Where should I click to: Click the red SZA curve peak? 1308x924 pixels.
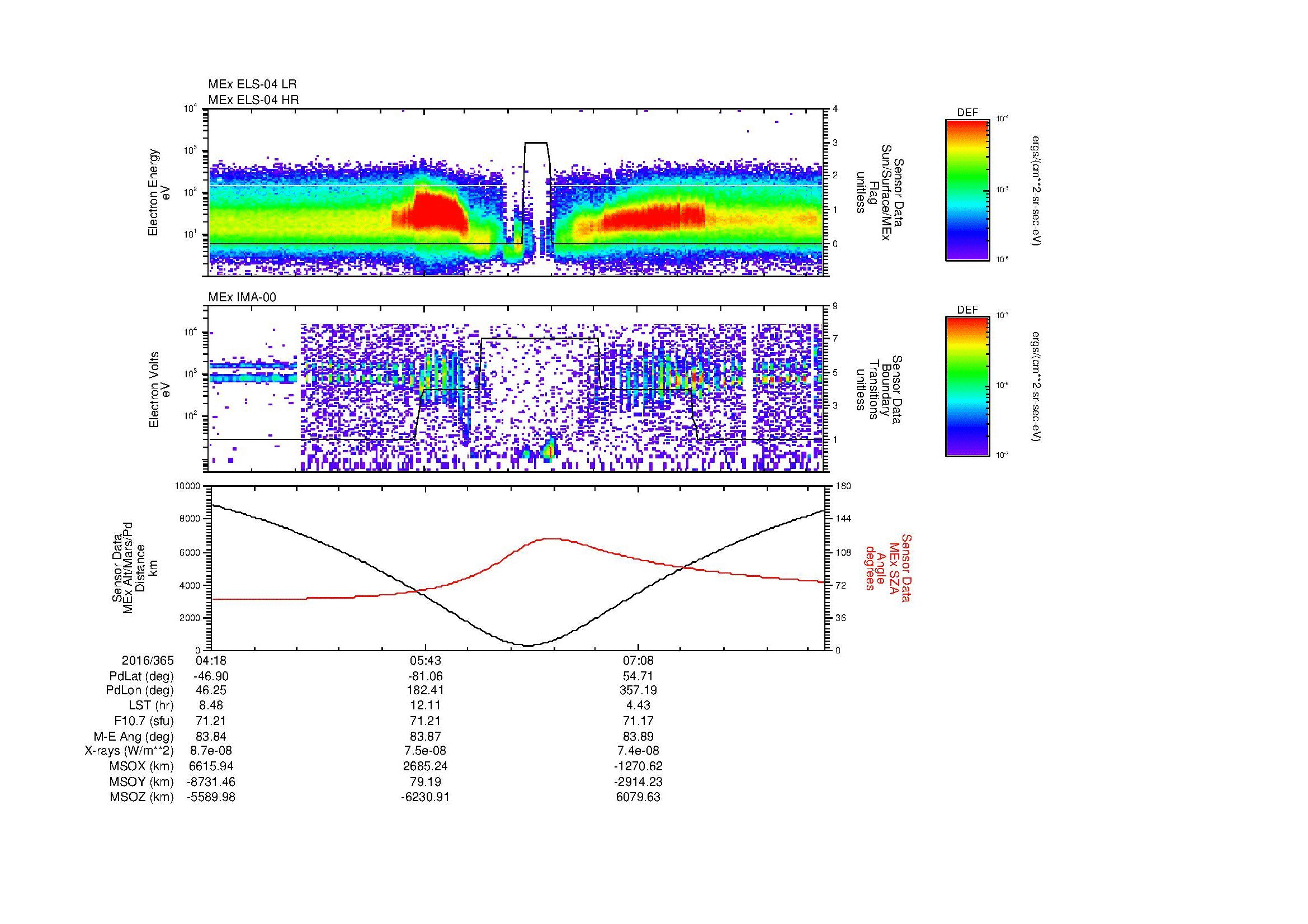(550, 538)
